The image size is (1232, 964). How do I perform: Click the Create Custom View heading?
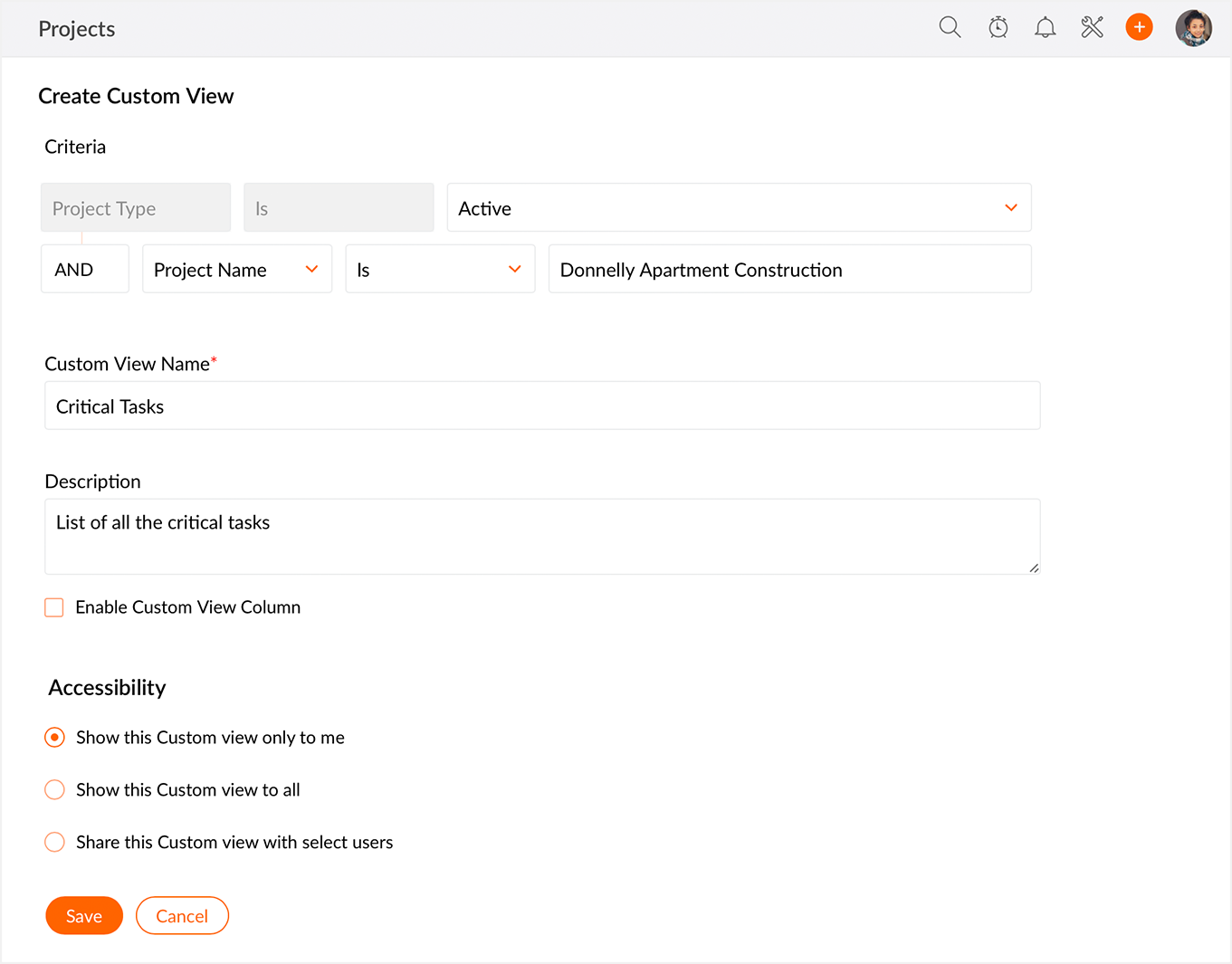click(x=136, y=96)
